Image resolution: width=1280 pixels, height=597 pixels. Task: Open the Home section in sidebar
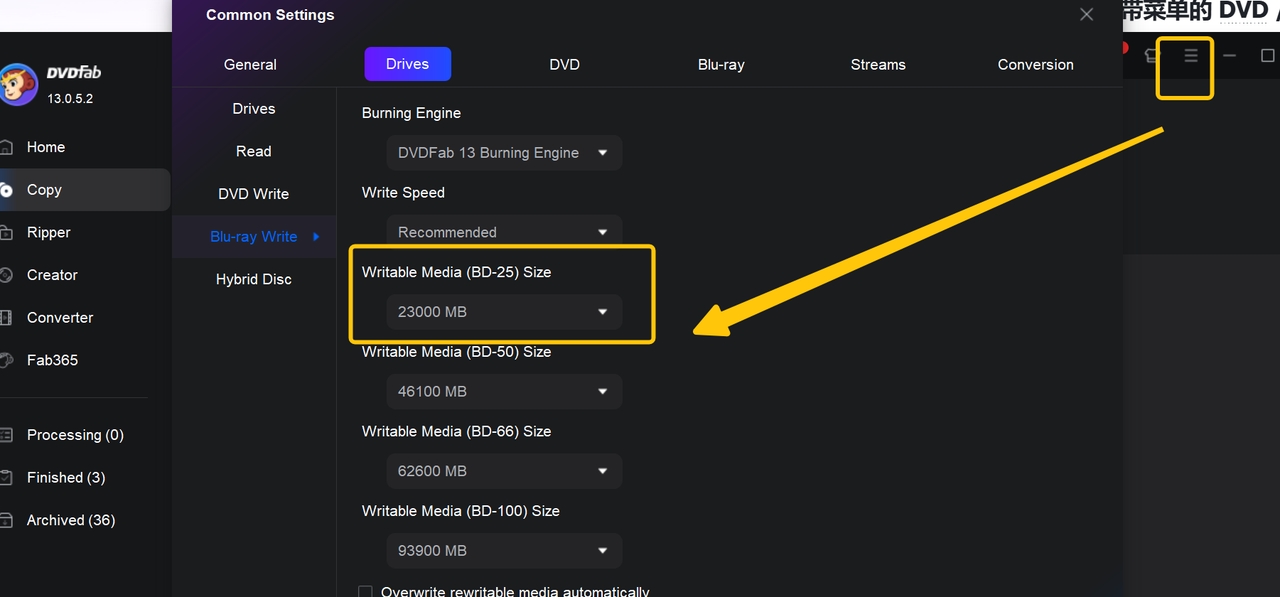pyautogui.click(x=44, y=147)
